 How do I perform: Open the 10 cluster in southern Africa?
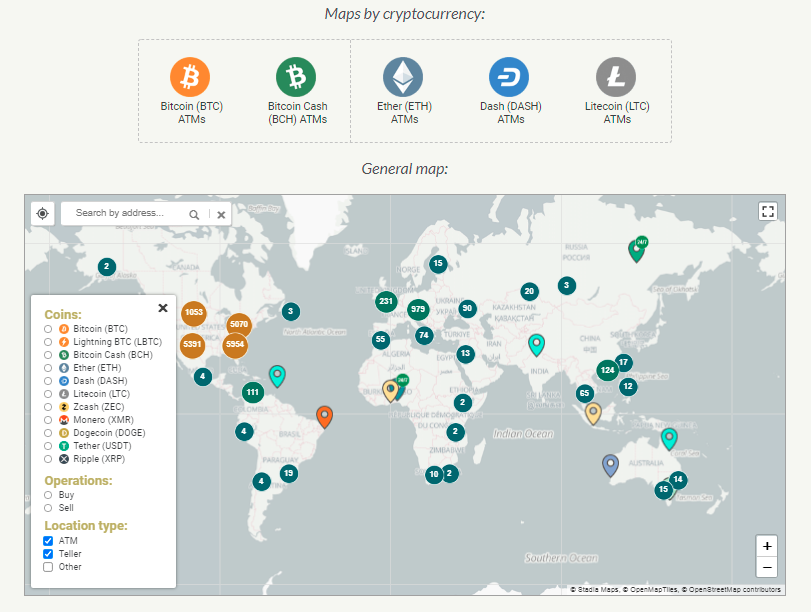[x=433, y=474]
